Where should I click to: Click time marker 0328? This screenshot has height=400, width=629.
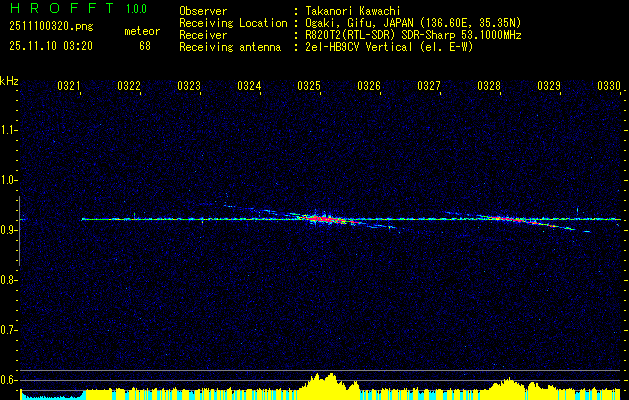(489, 85)
